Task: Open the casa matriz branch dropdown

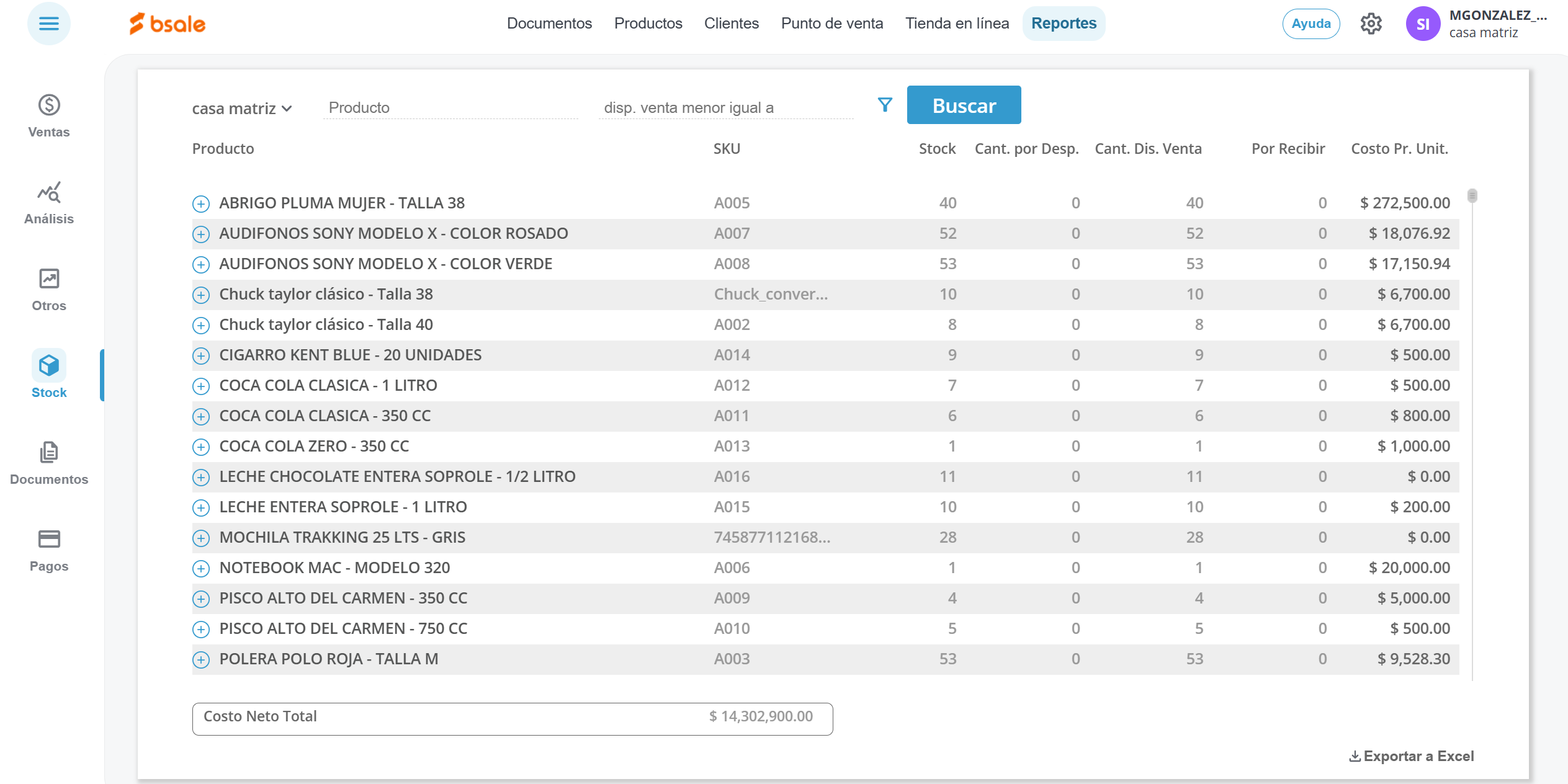Action: [x=242, y=109]
